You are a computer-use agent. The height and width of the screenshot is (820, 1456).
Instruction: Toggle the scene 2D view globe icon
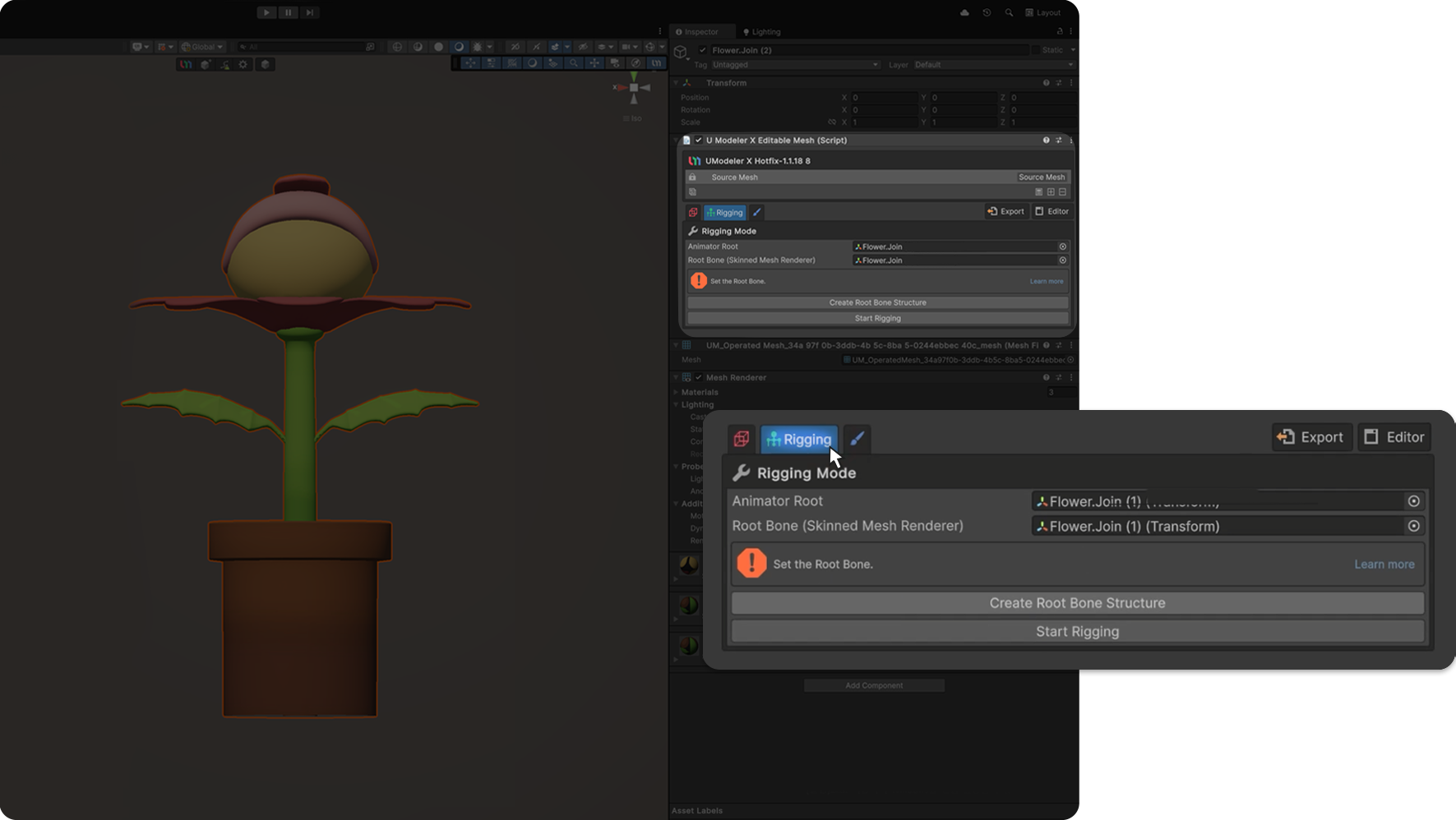click(398, 47)
